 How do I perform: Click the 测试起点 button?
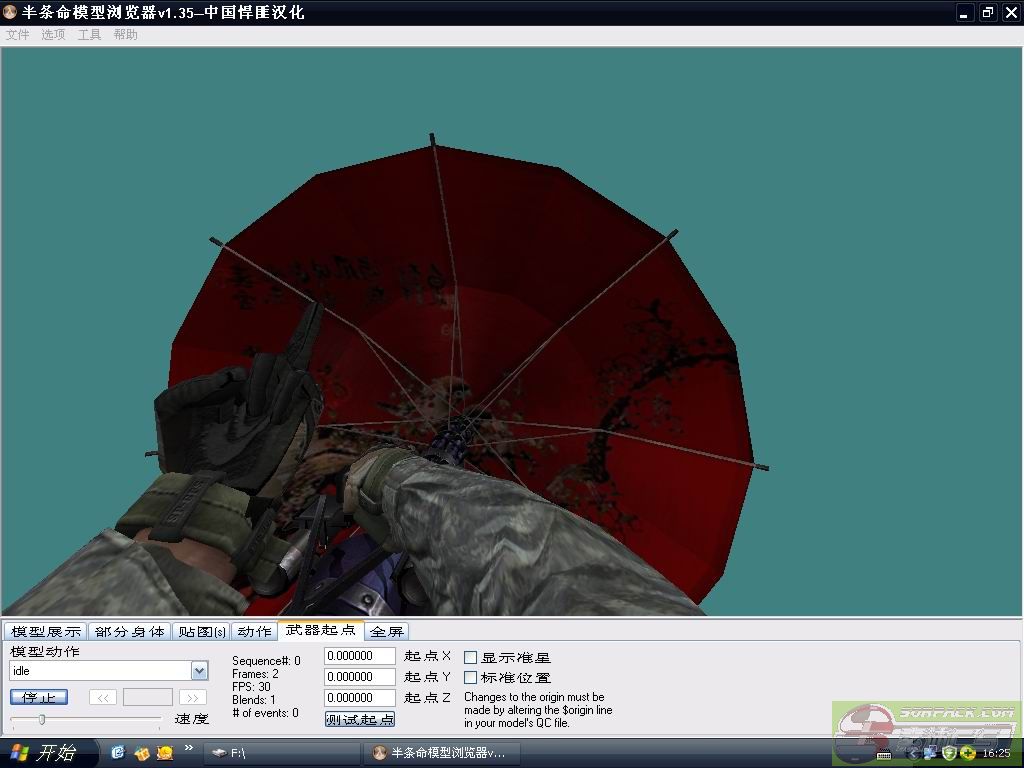pos(359,719)
